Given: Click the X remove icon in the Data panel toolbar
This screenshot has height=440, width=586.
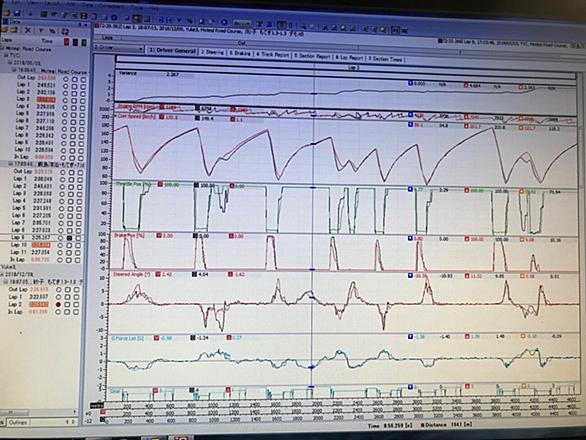Looking at the screenshot, I should 28,30.
